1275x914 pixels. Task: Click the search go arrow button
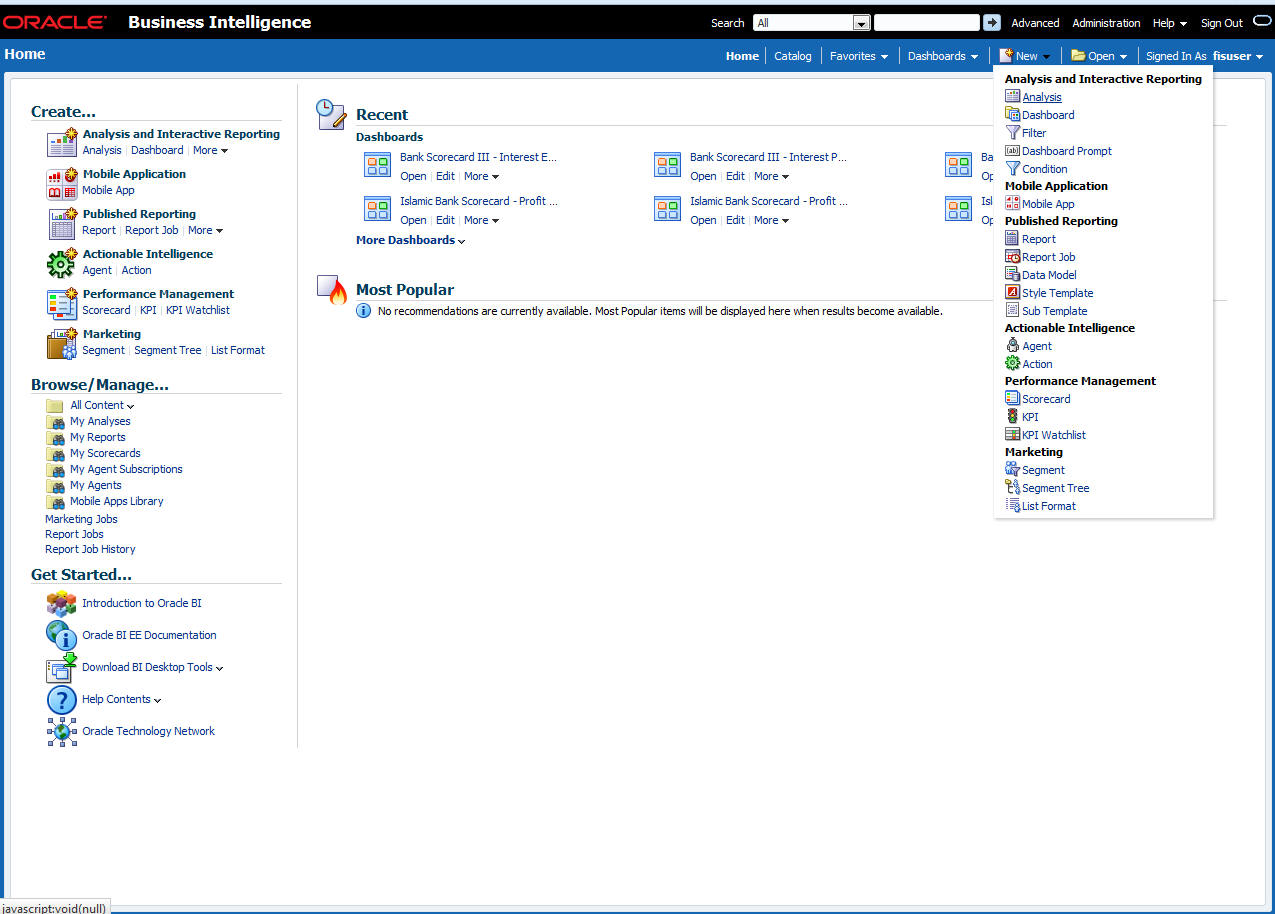point(991,22)
